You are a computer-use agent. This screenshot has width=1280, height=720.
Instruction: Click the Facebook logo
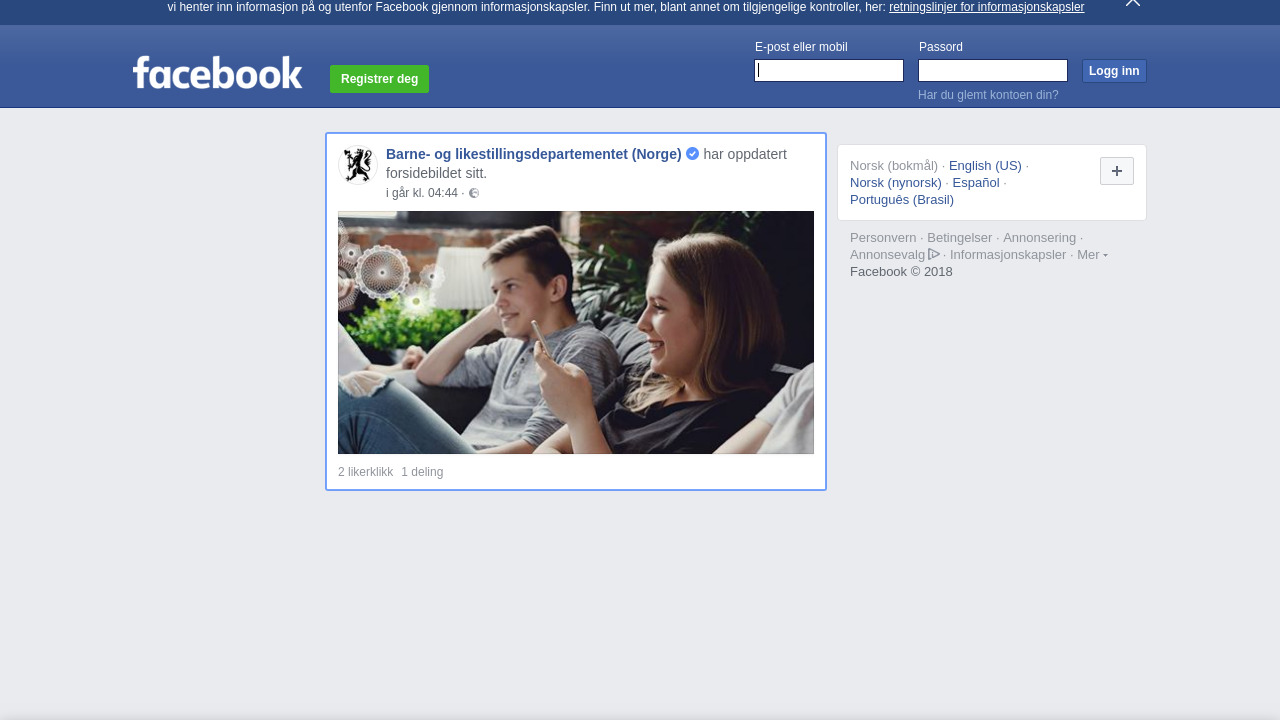point(217,73)
